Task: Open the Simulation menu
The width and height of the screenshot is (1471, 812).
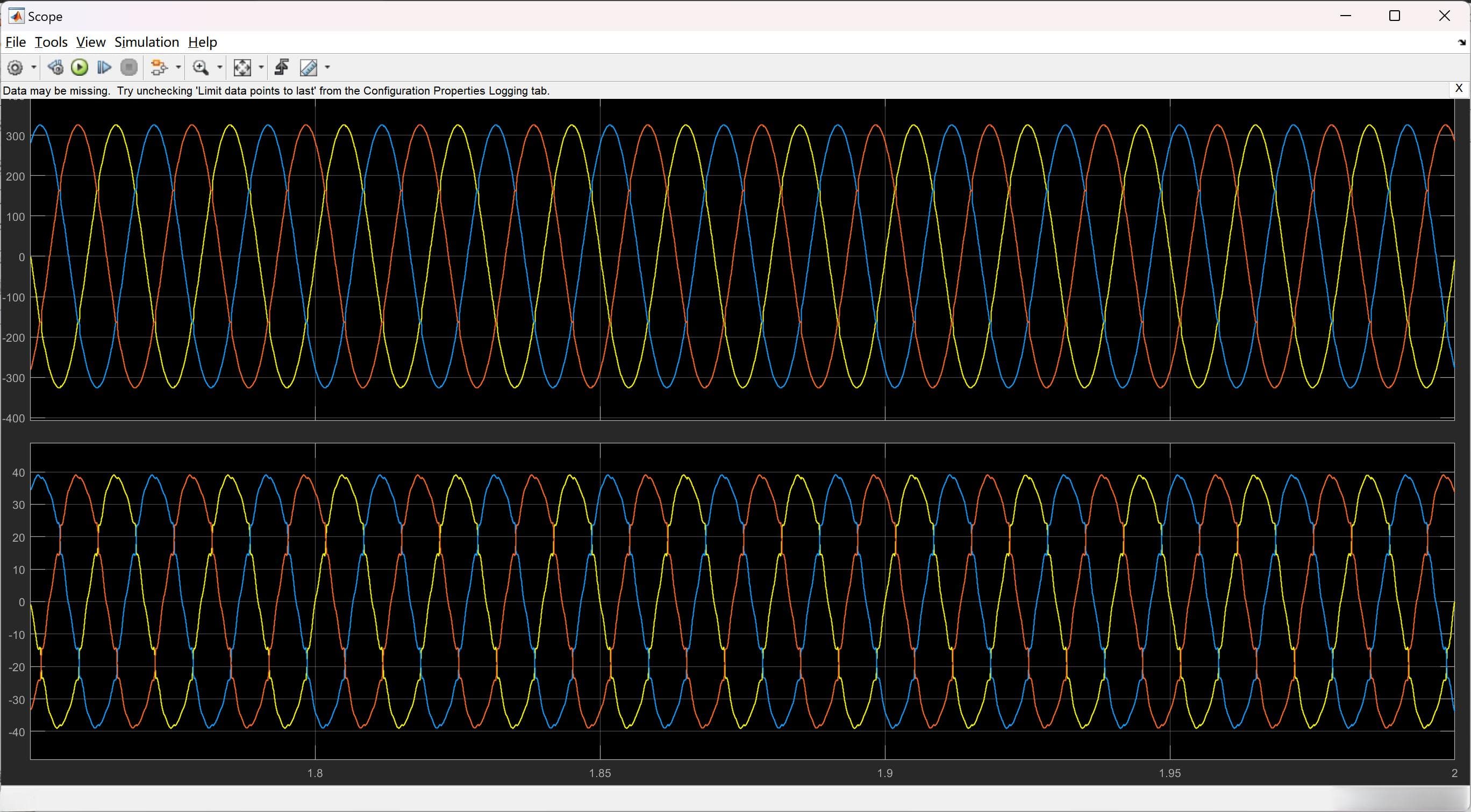Action: pos(147,42)
